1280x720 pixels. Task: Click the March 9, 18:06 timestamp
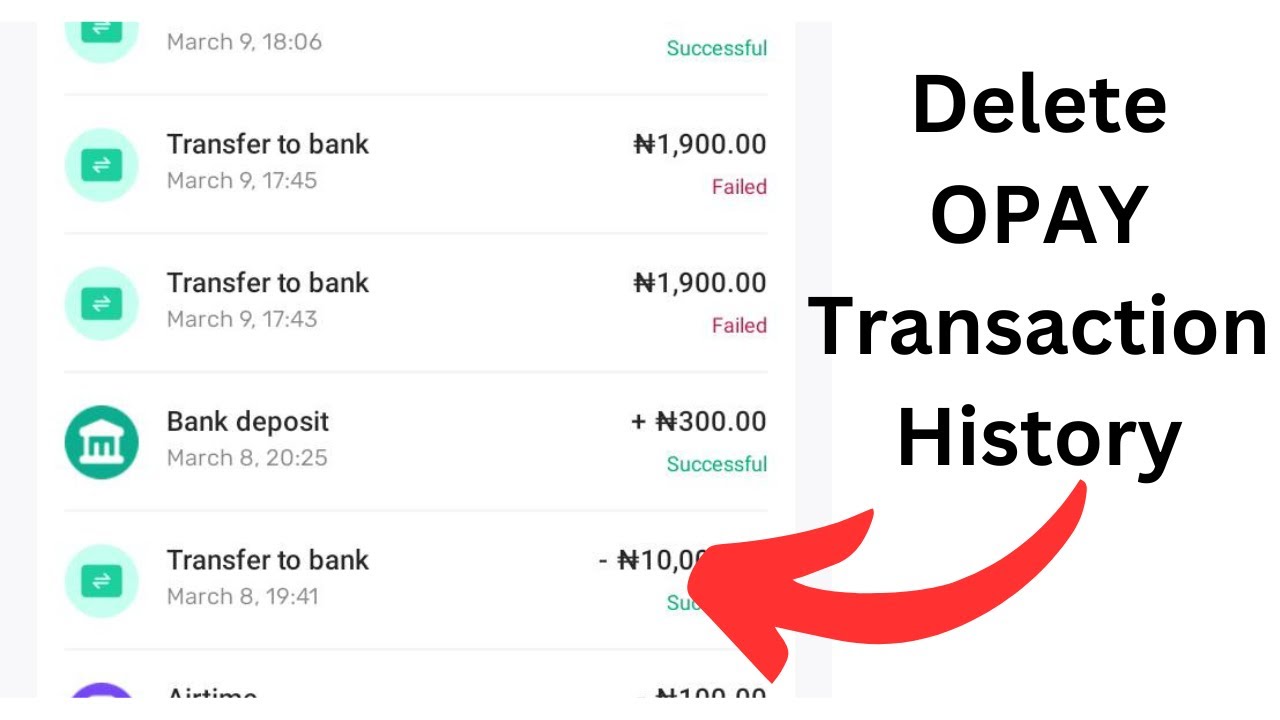244,42
